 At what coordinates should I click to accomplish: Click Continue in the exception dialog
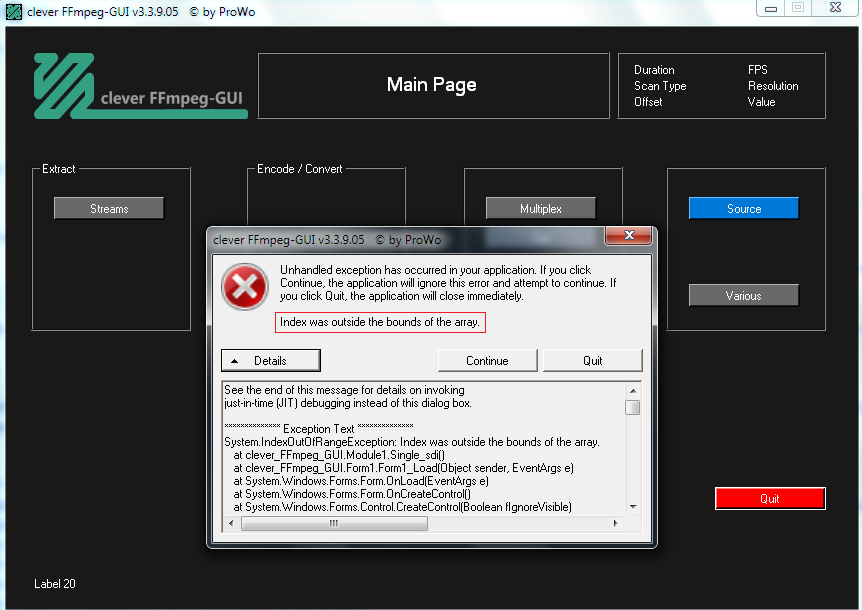487,361
